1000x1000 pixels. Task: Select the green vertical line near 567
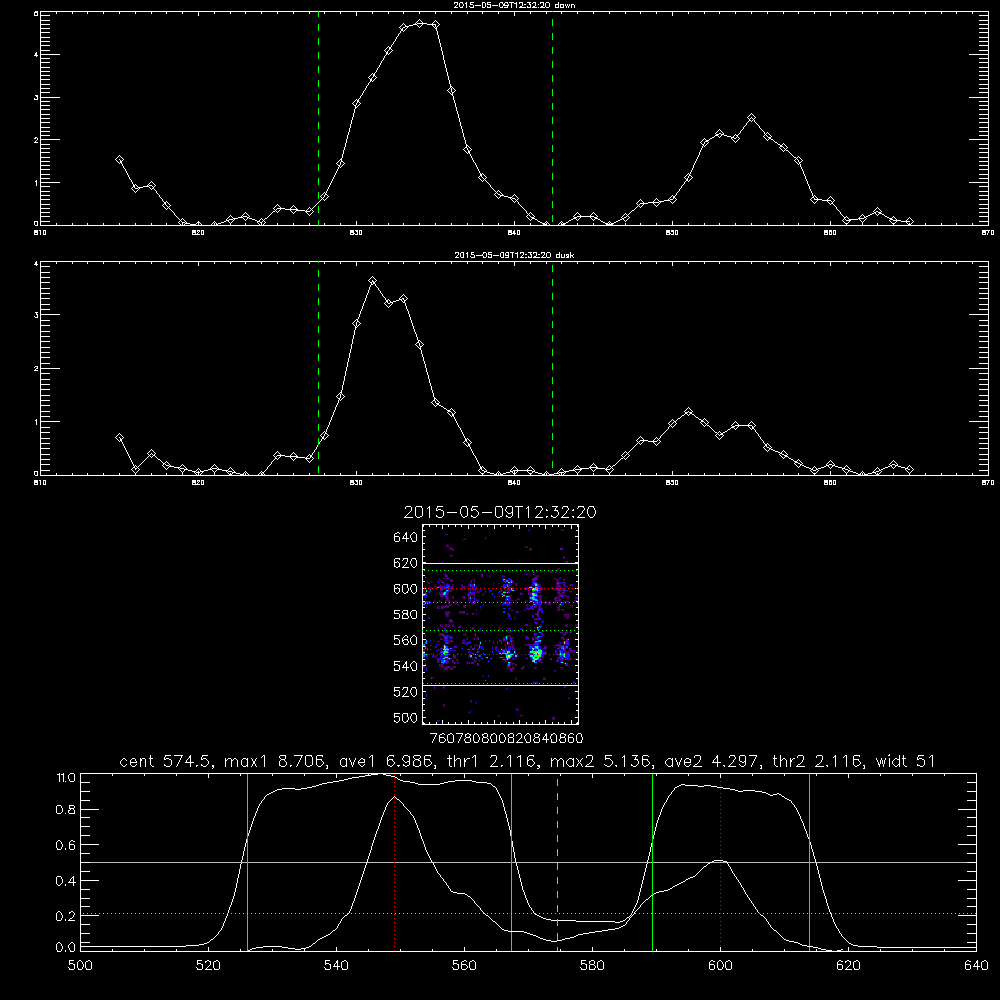pyautogui.click(x=511, y=862)
